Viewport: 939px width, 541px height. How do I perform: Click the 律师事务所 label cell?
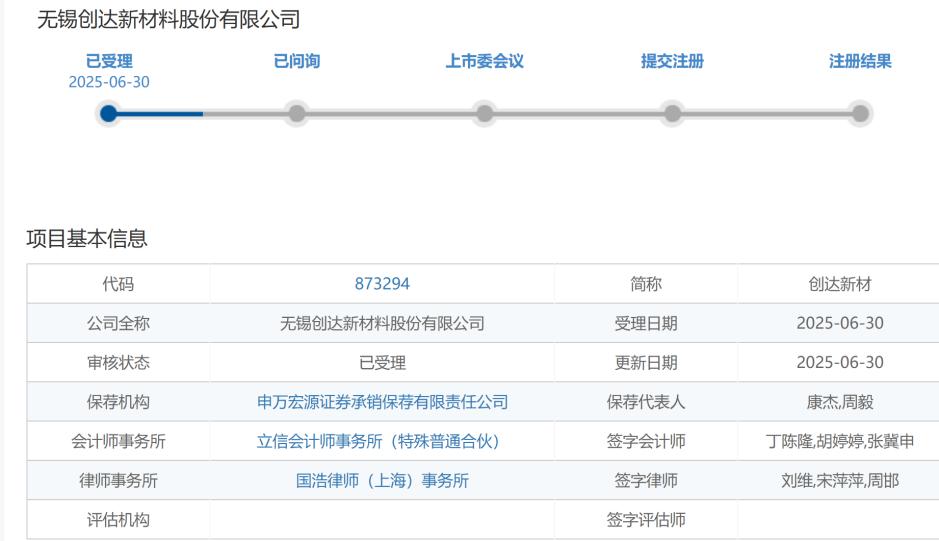(x=118, y=480)
